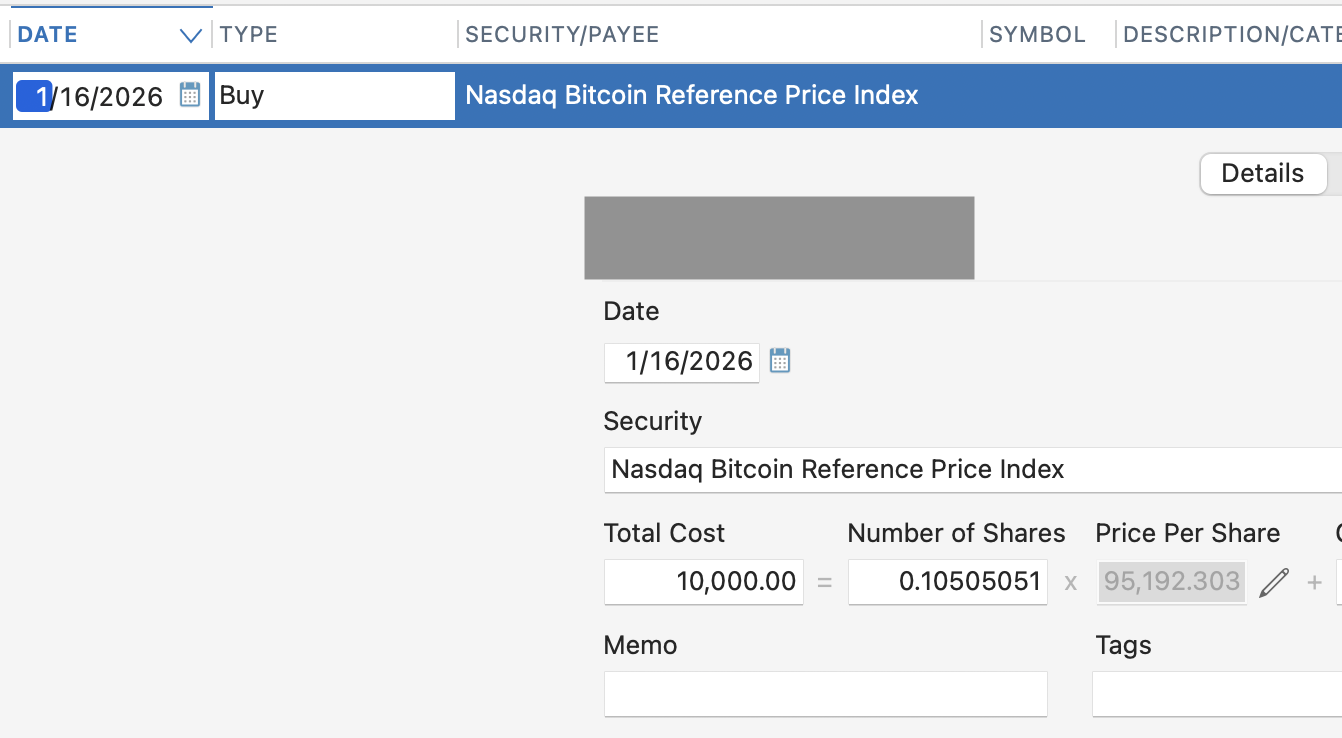Focus the Number of Shares field
The width and height of the screenshot is (1342, 738).
[947, 581]
